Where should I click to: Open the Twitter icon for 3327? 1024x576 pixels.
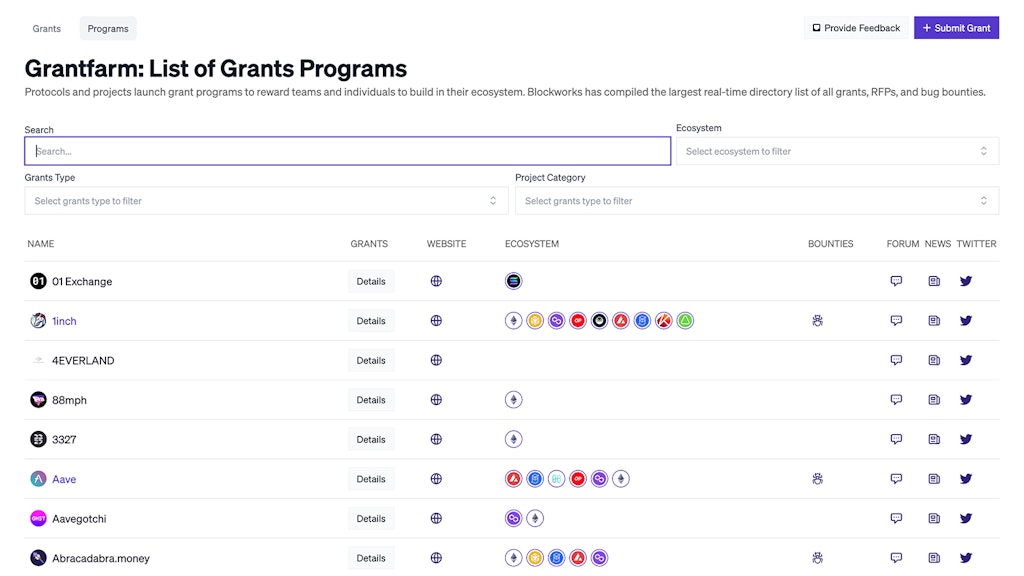point(966,439)
